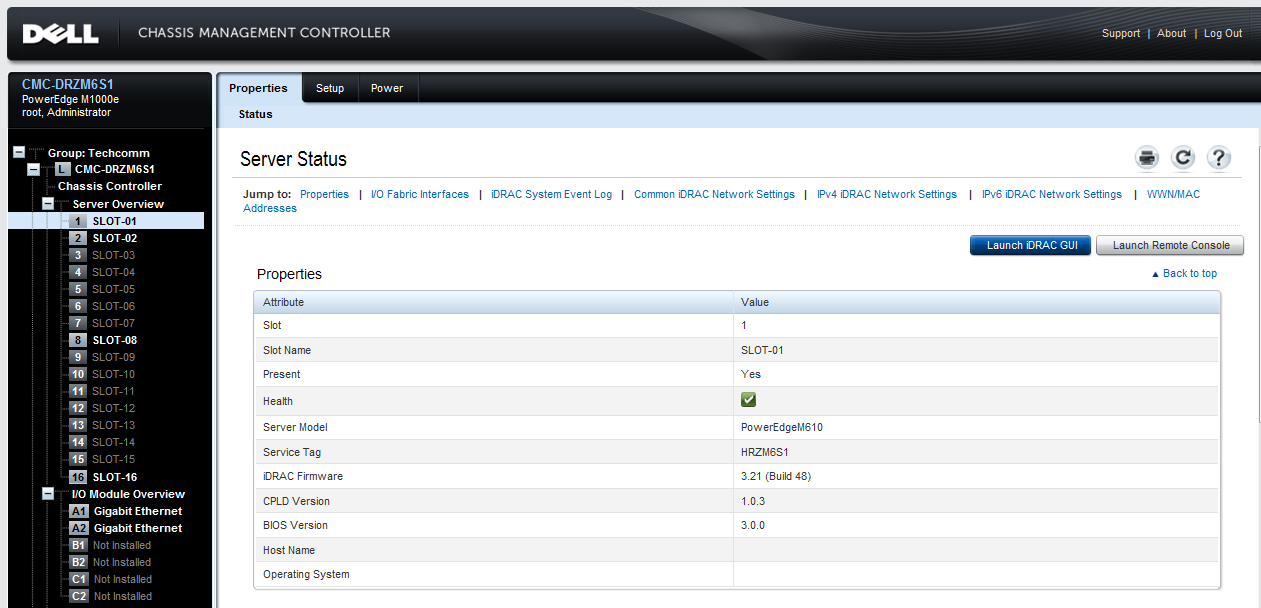Screen dimensions: 1261x608
Task: Jump to the Properties section
Action: click(x=324, y=194)
